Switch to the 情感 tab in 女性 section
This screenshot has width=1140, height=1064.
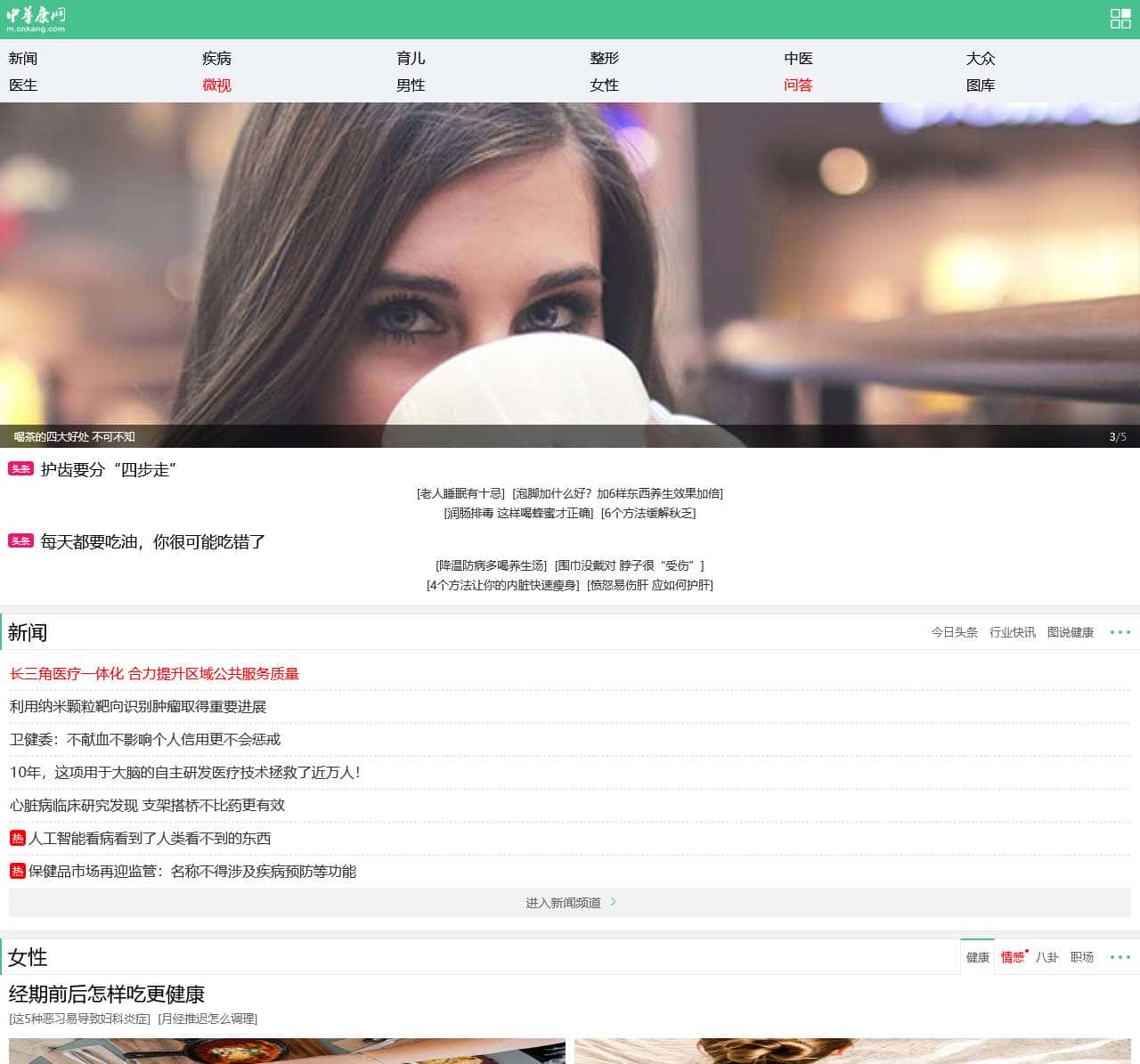click(1013, 957)
